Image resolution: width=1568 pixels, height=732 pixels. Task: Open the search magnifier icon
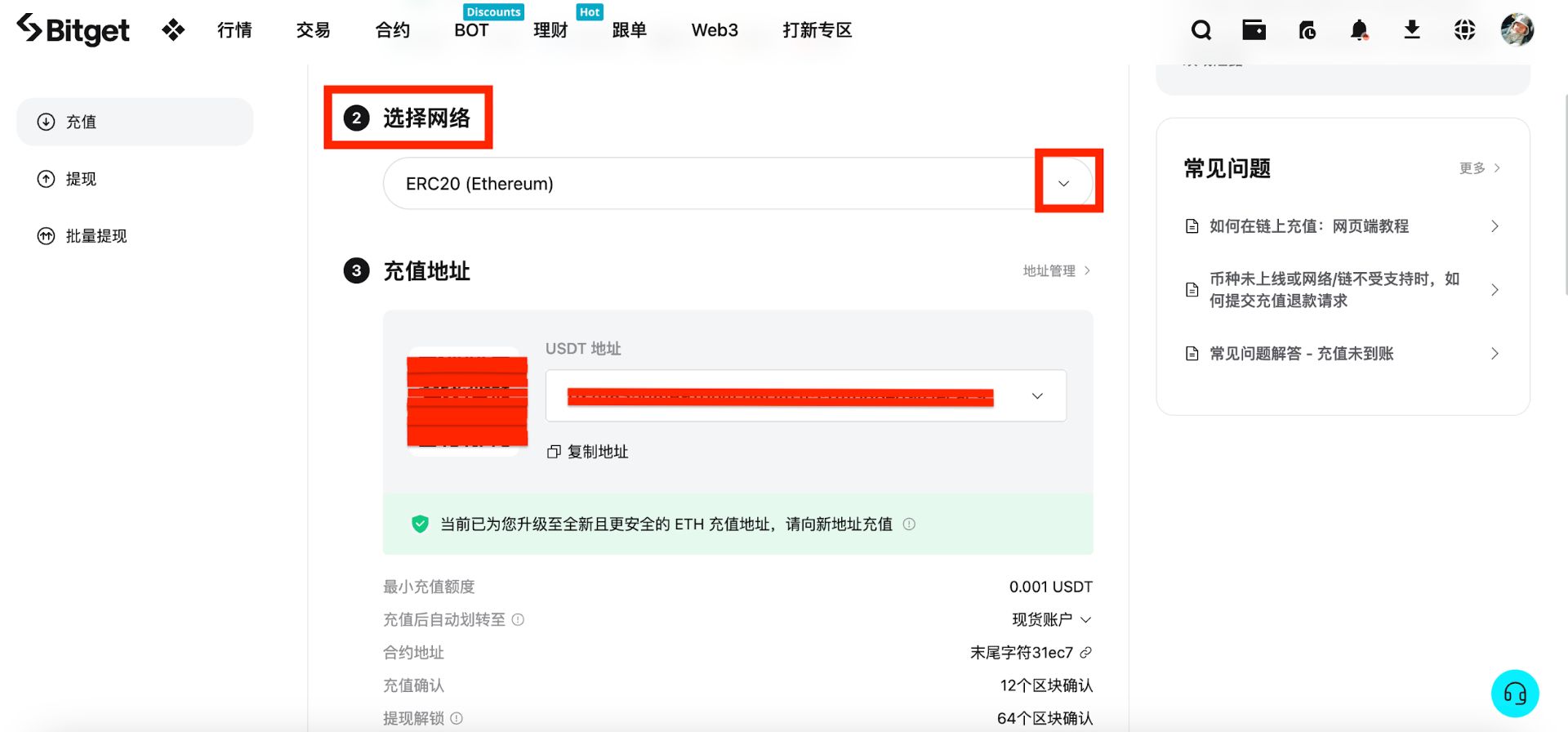(x=1201, y=30)
